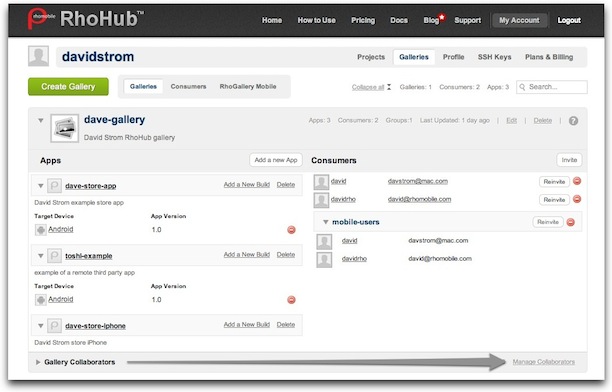Open the RhoGallery Mobile sub-tab
612x392 pixels.
coord(248,86)
